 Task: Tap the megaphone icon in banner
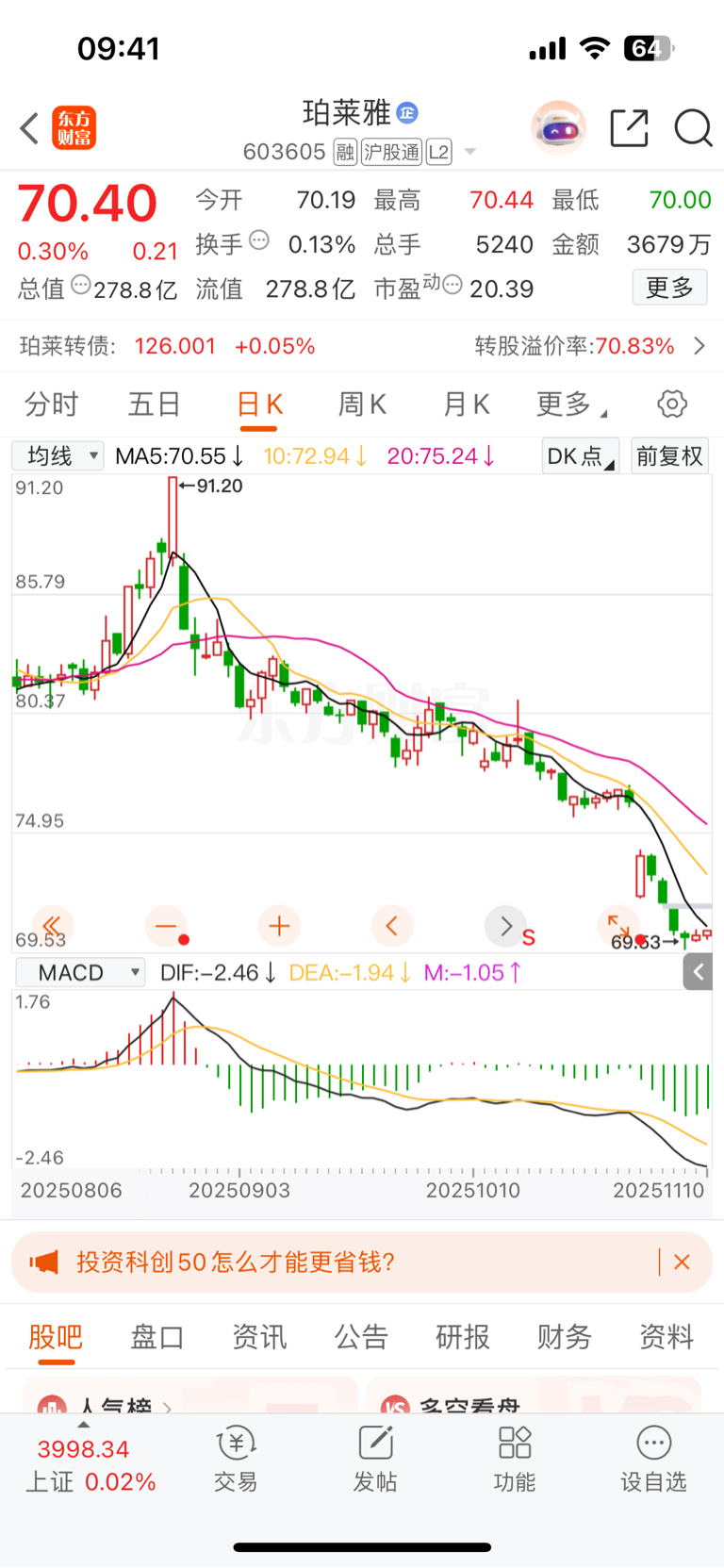tap(44, 1262)
